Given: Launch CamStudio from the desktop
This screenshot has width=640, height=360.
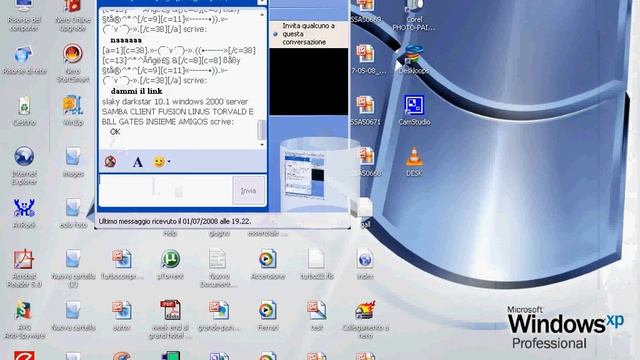Looking at the screenshot, I should tap(413, 110).
